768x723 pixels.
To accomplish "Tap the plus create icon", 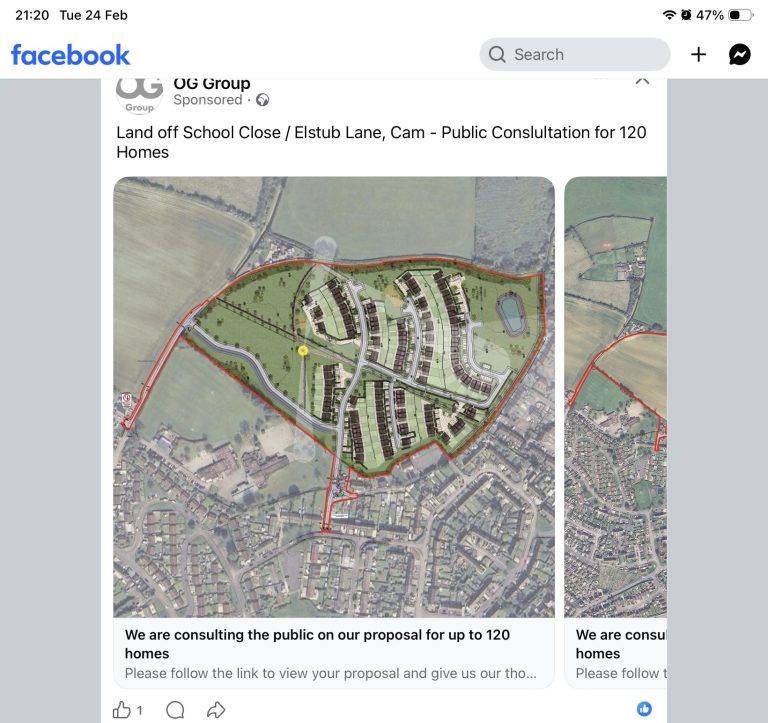I will (698, 55).
